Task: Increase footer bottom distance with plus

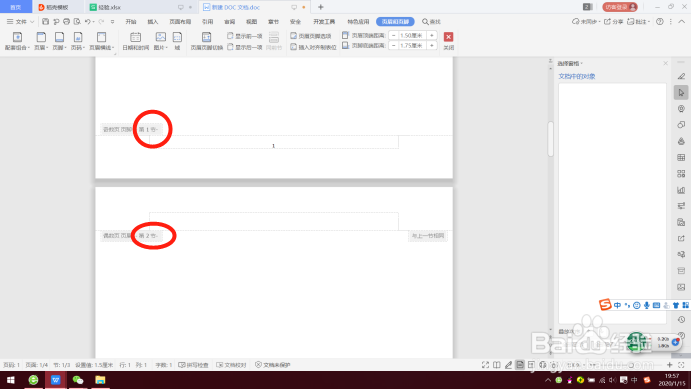Action: pyautogui.click(x=432, y=45)
